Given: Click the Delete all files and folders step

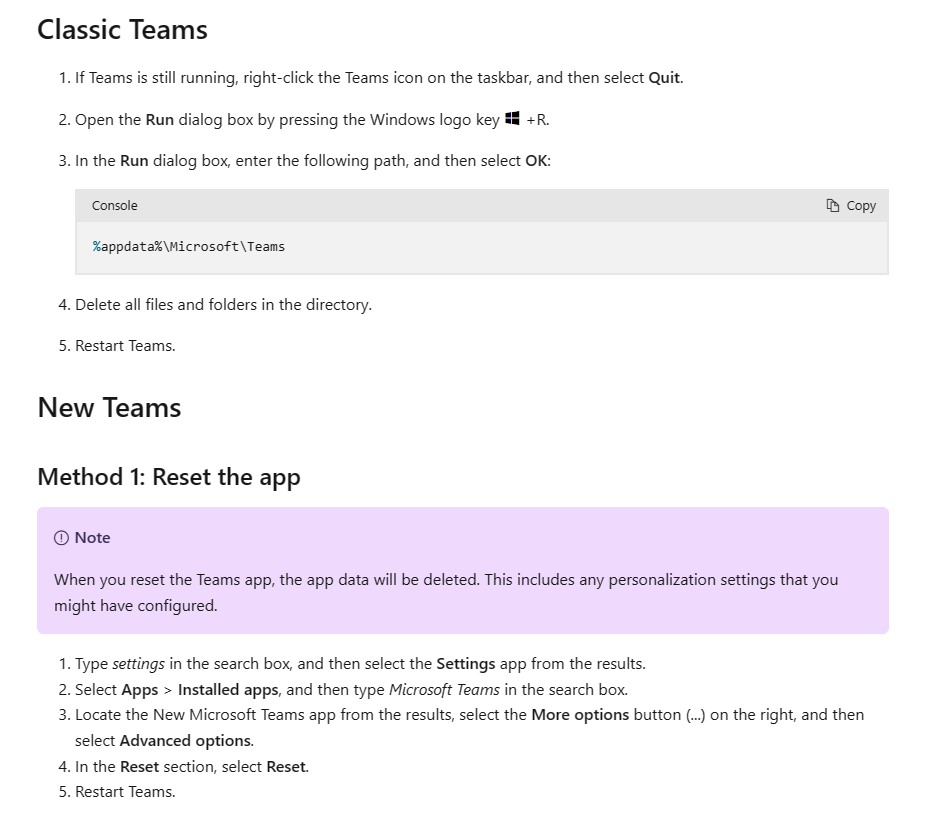Looking at the screenshot, I should point(223,304).
